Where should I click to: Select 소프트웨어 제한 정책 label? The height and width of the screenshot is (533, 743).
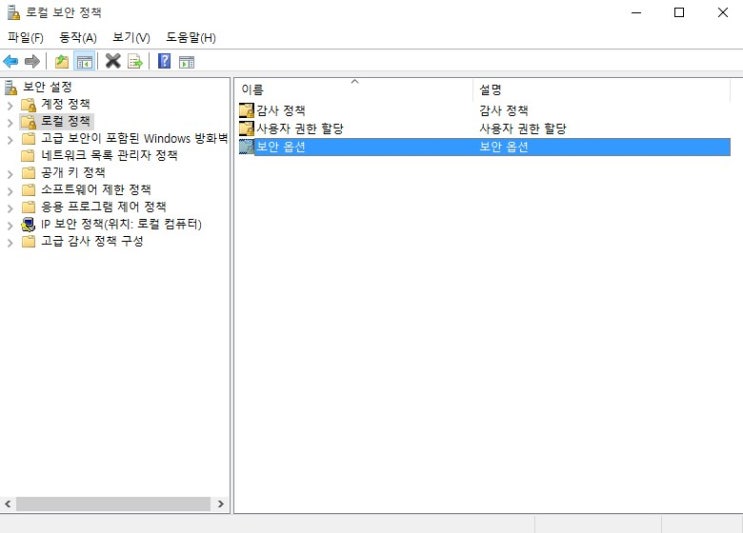point(96,189)
